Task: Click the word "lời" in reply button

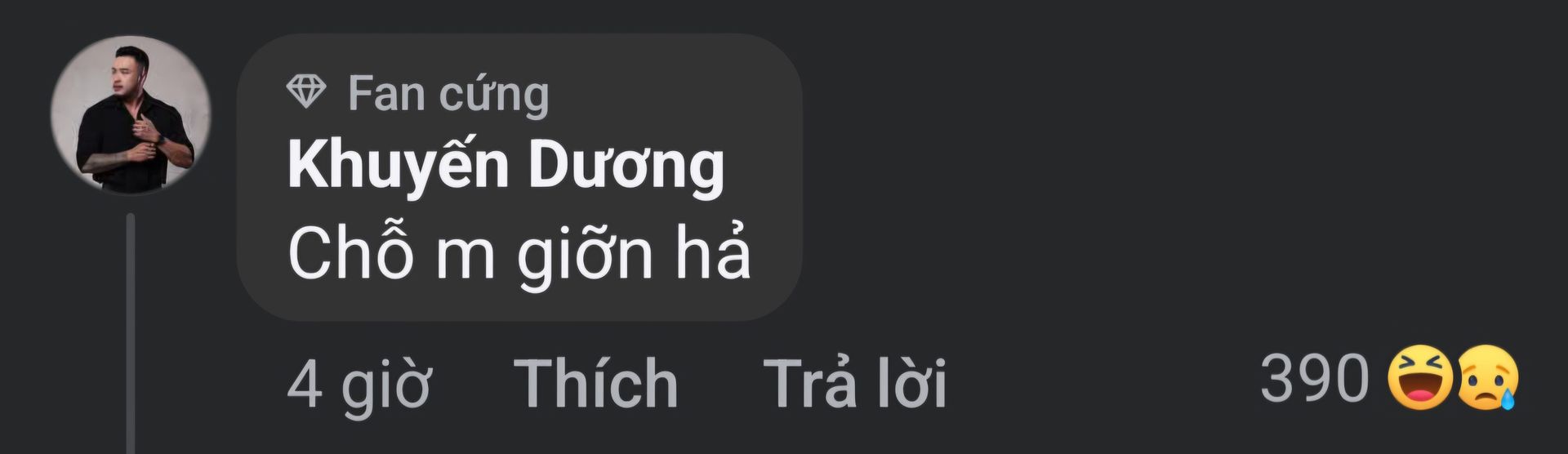Action: coord(911,382)
